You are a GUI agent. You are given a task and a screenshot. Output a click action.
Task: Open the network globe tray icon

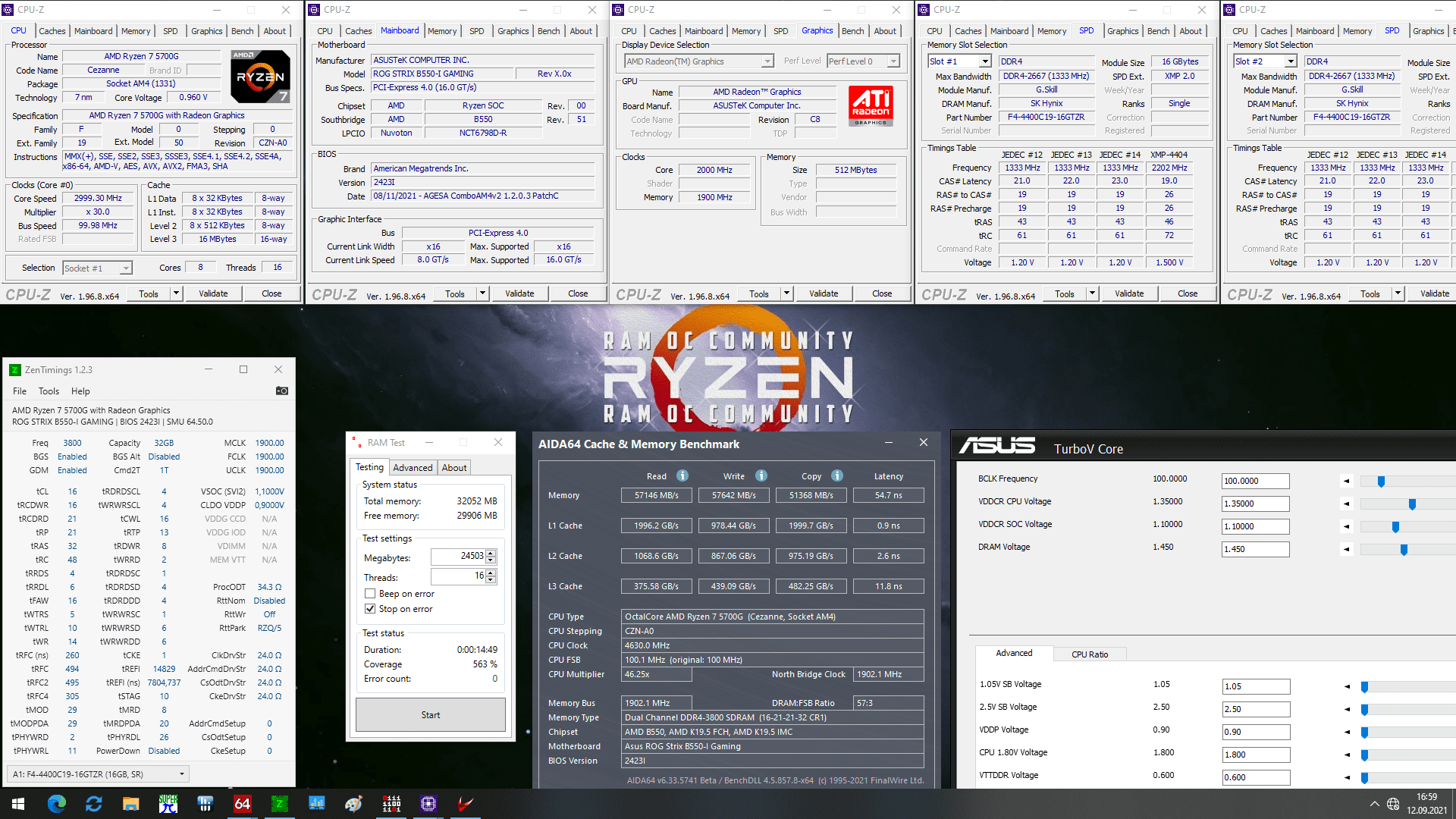1393,804
